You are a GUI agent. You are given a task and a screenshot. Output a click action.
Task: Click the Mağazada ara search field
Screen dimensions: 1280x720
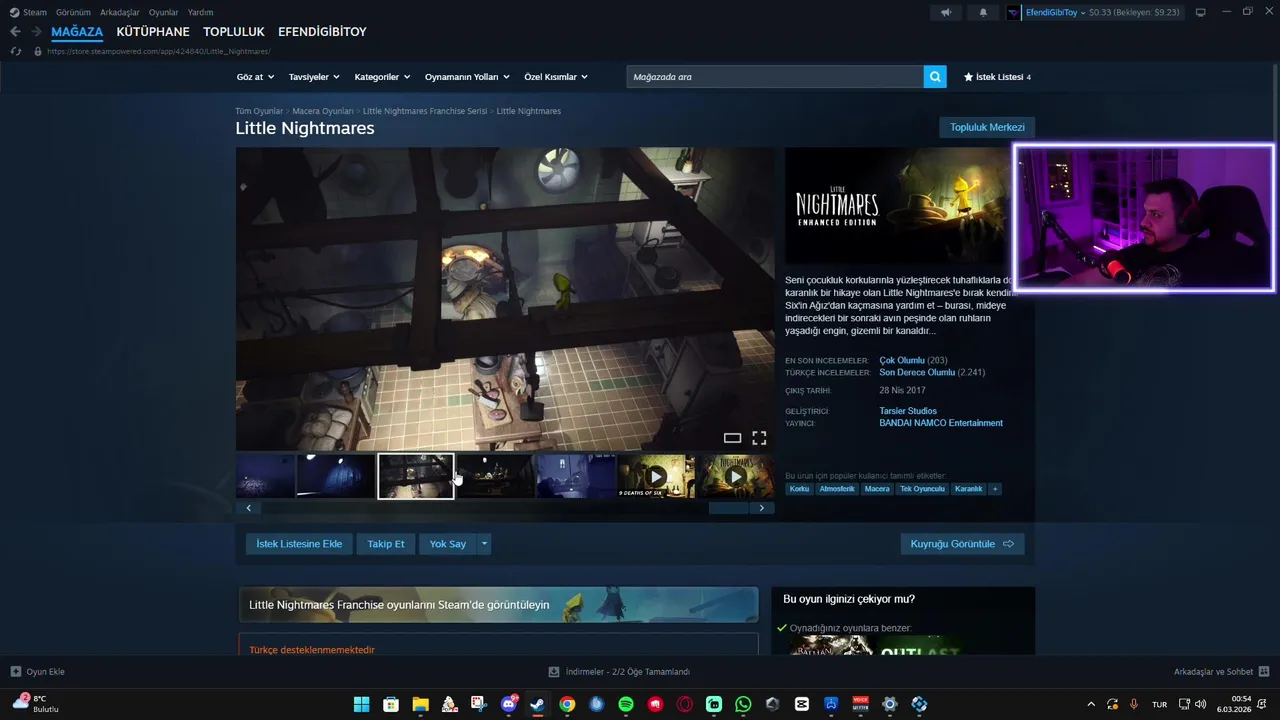point(775,77)
